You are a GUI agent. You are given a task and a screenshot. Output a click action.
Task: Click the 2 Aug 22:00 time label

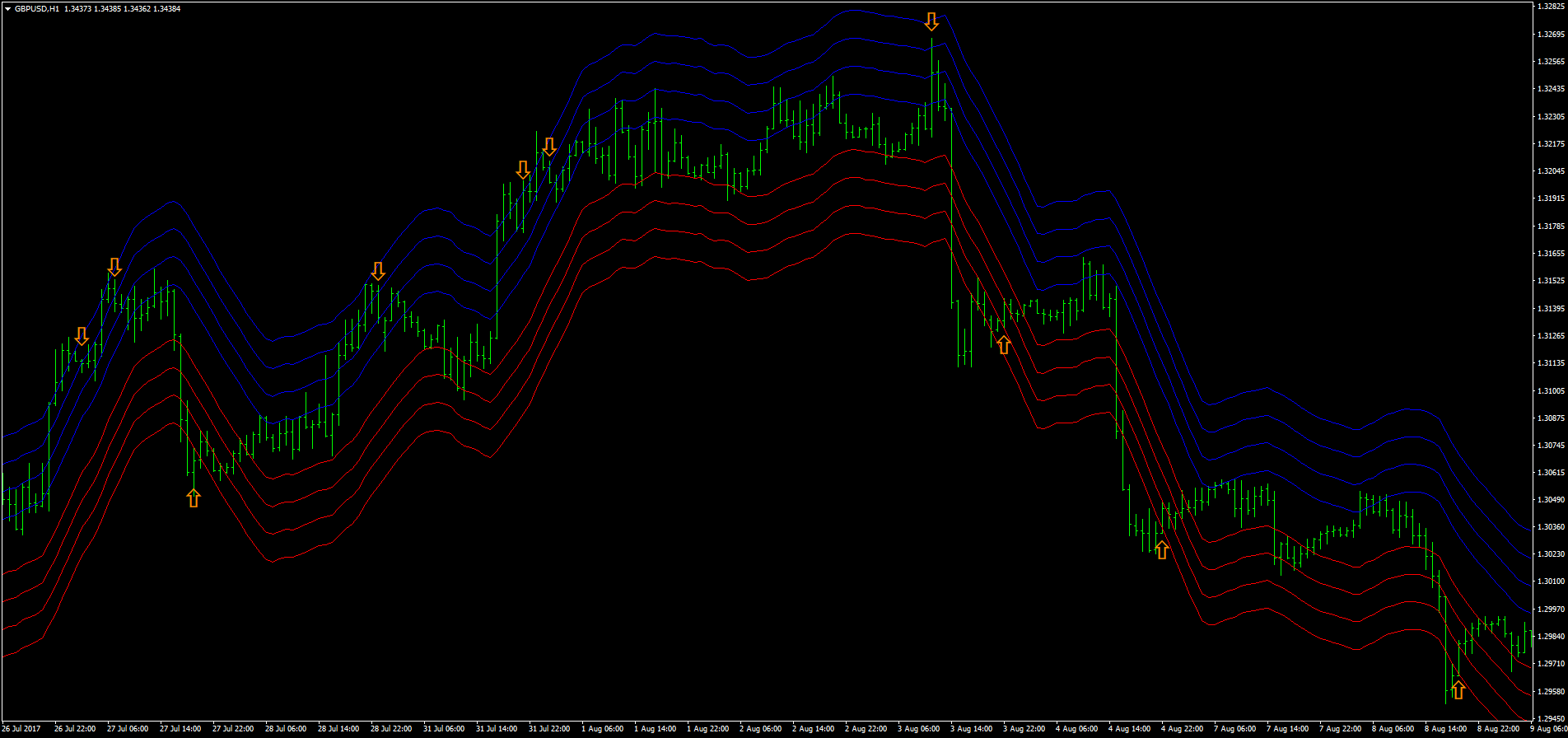pyautogui.click(x=866, y=729)
